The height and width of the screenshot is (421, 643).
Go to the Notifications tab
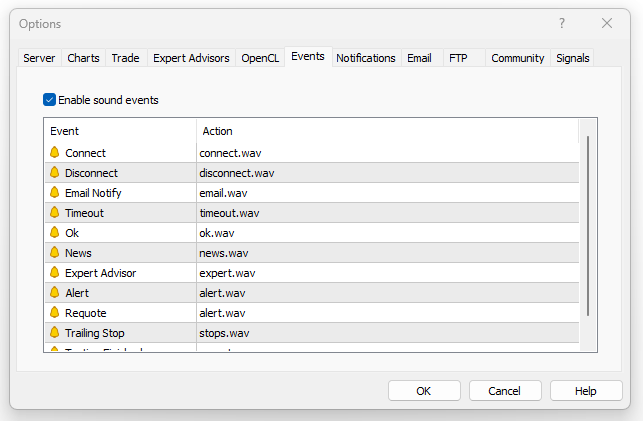[x=365, y=58]
